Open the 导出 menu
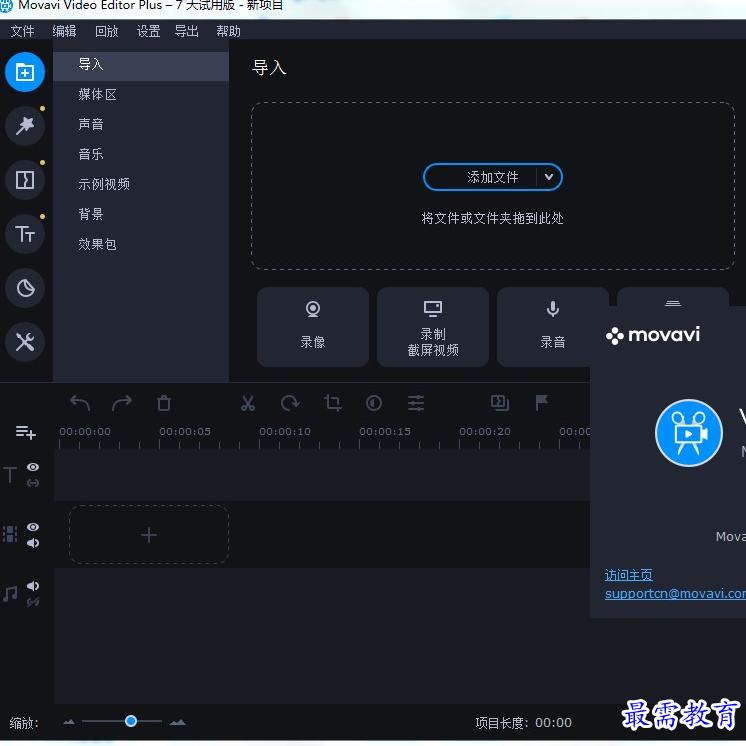746x746 pixels. 186,31
